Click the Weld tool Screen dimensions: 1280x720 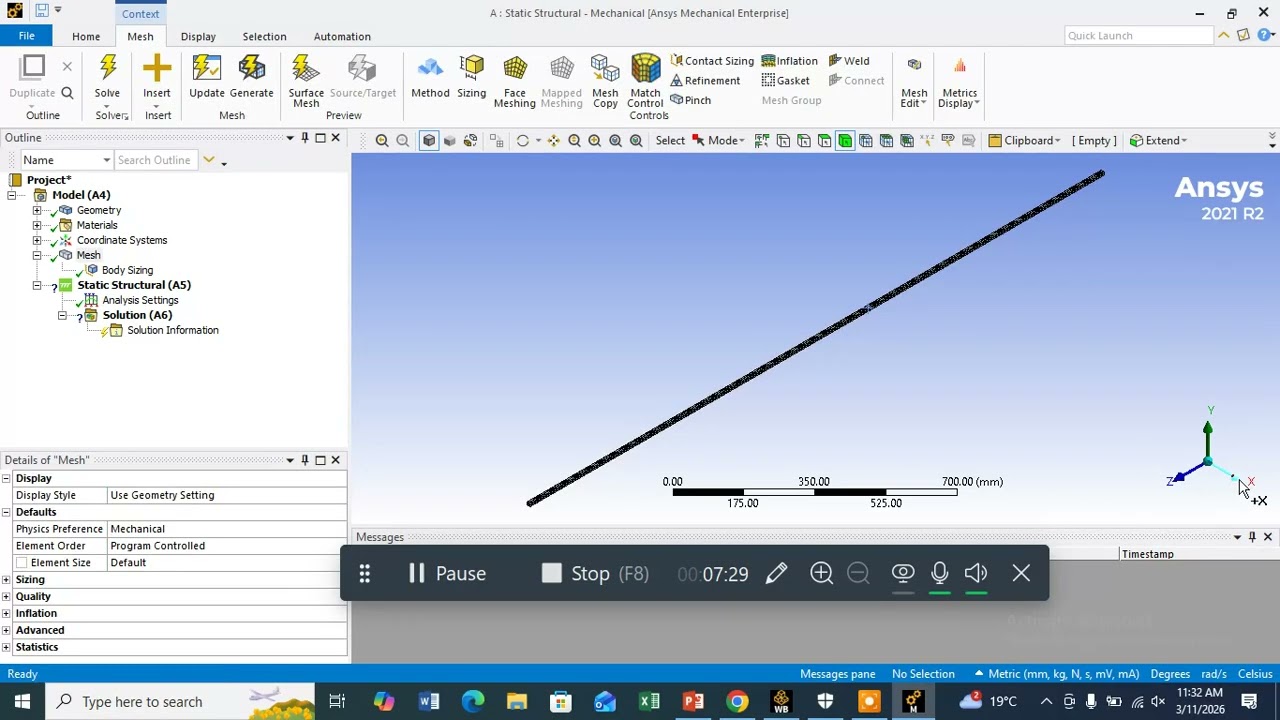tap(849, 61)
